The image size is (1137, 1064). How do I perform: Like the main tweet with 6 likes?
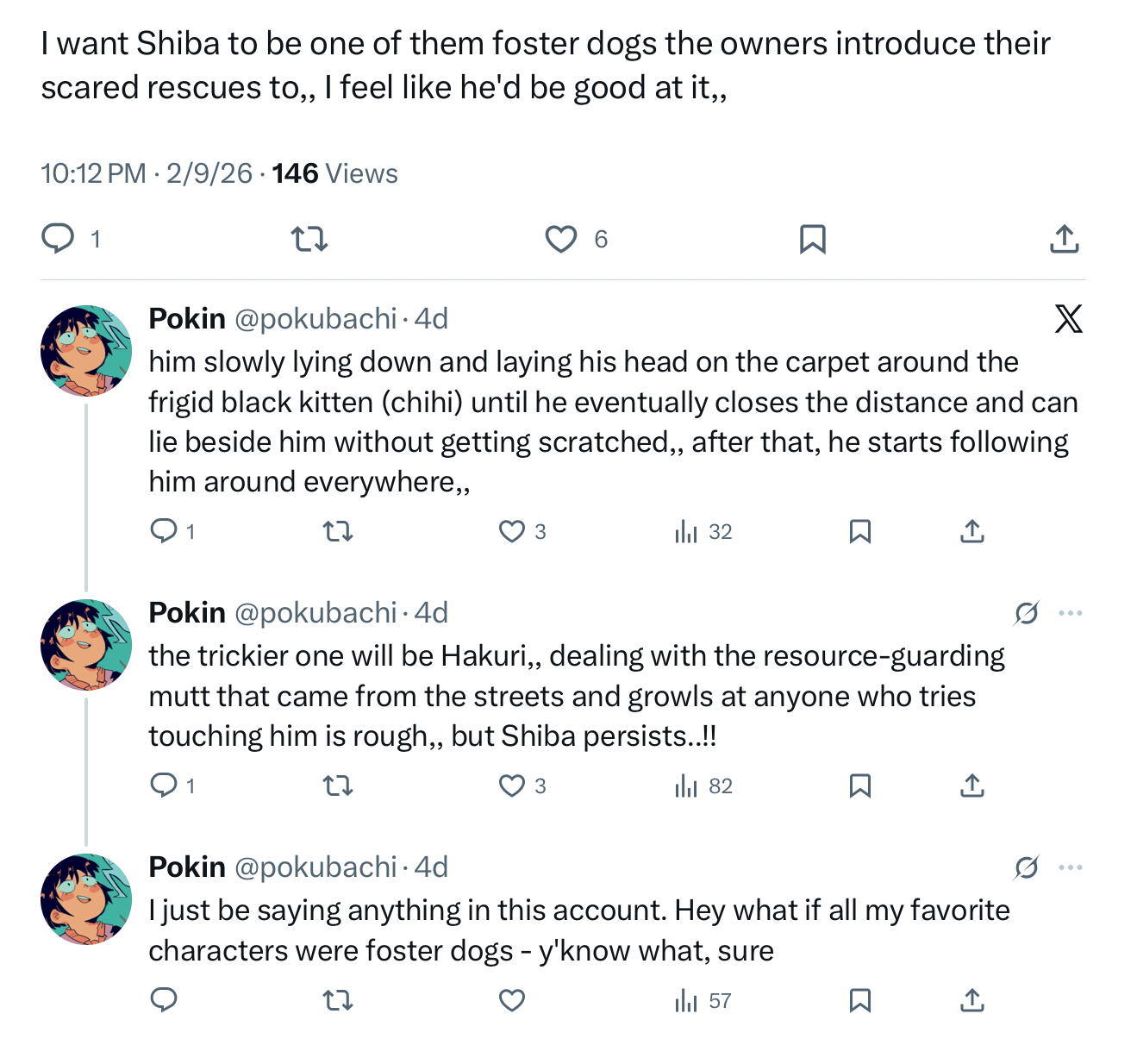click(561, 239)
